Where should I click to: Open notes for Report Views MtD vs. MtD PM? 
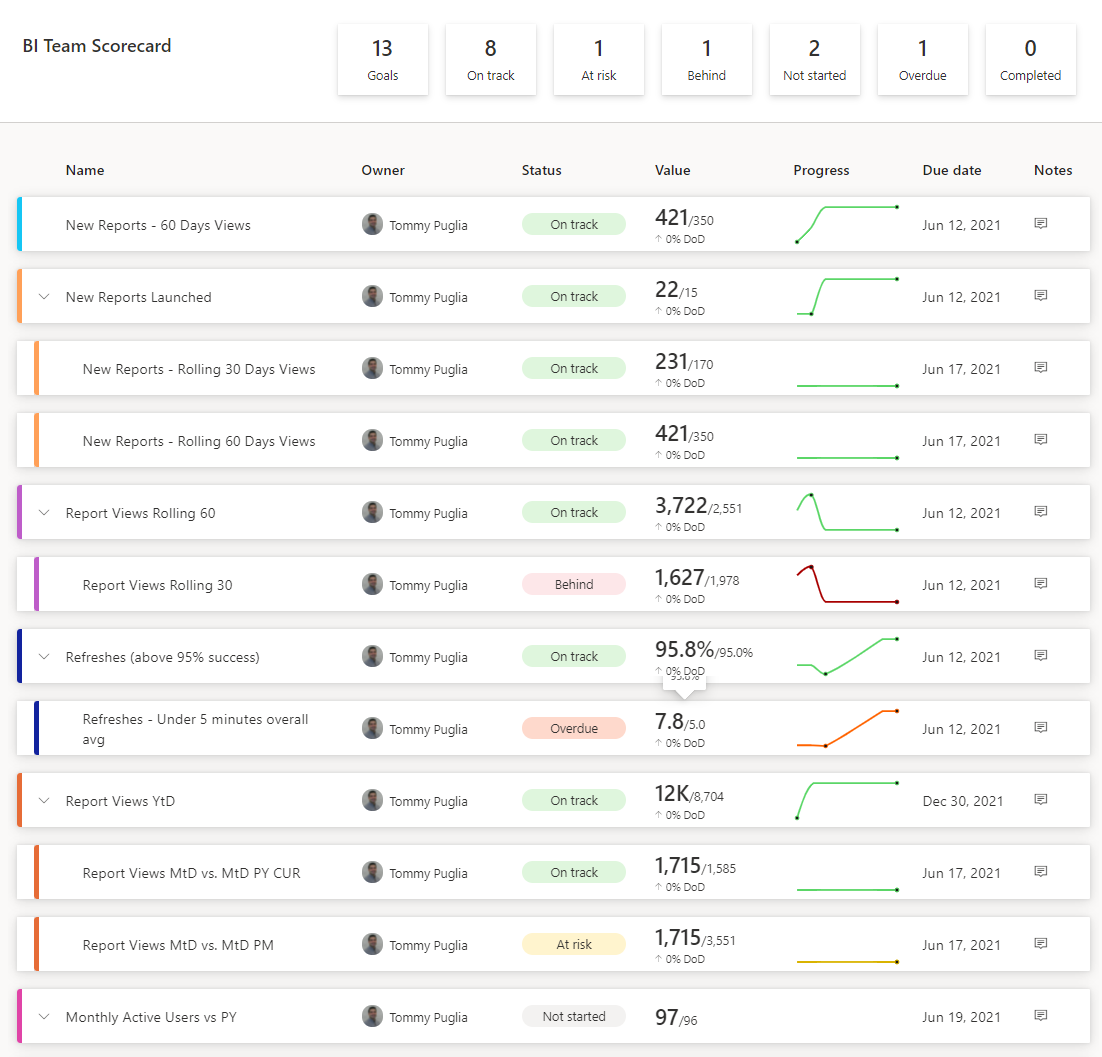pos(1040,944)
